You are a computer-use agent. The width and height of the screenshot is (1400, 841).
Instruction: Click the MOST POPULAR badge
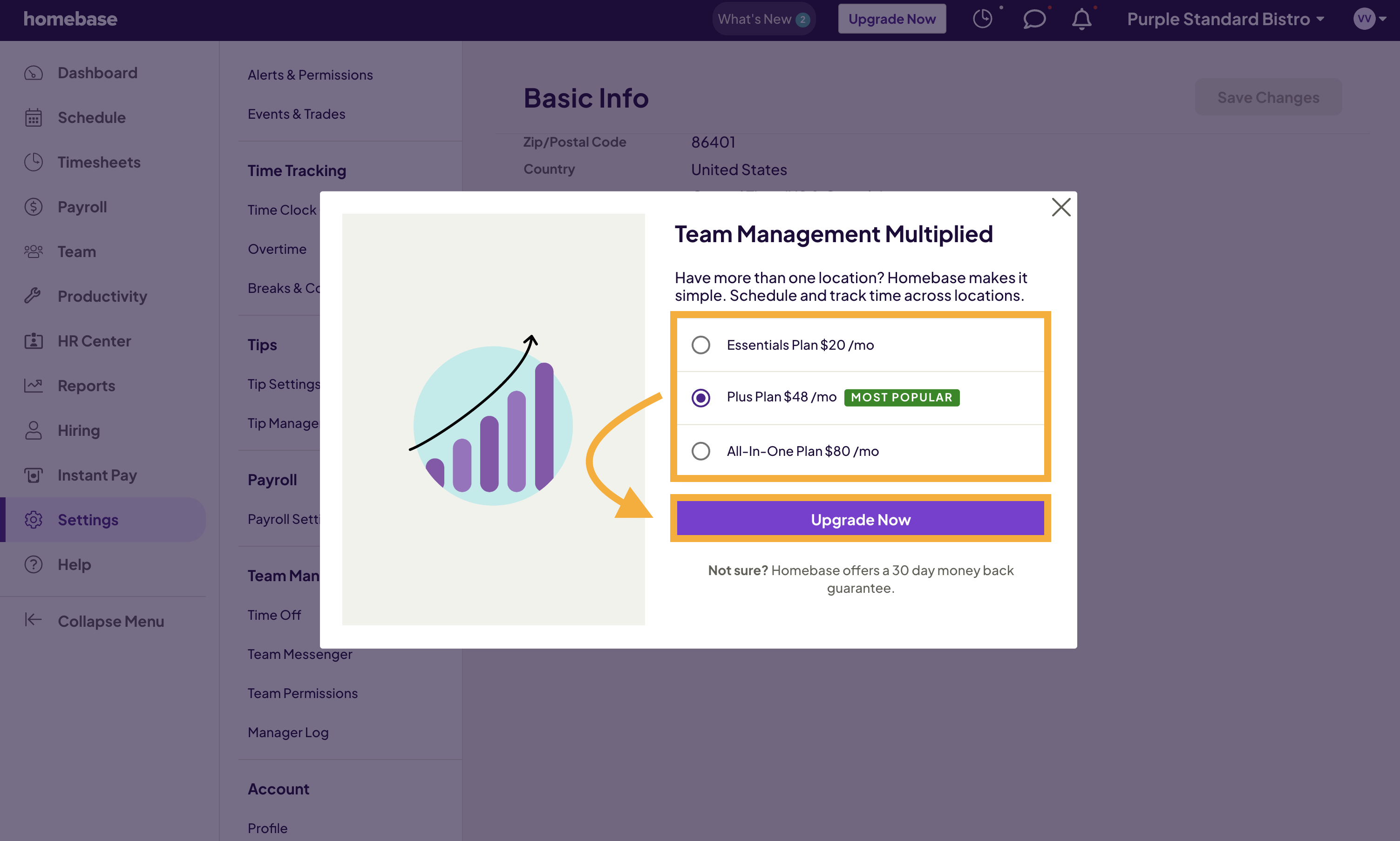pos(901,397)
